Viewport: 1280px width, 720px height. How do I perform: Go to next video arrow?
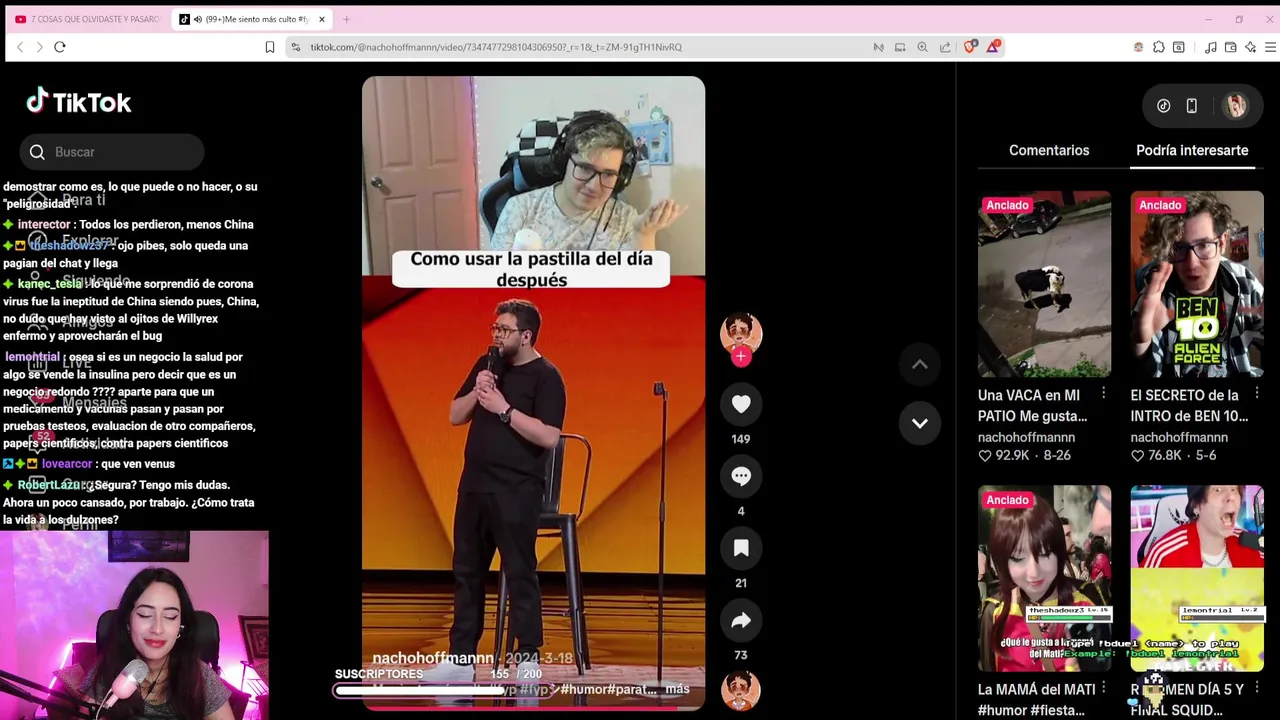point(920,423)
